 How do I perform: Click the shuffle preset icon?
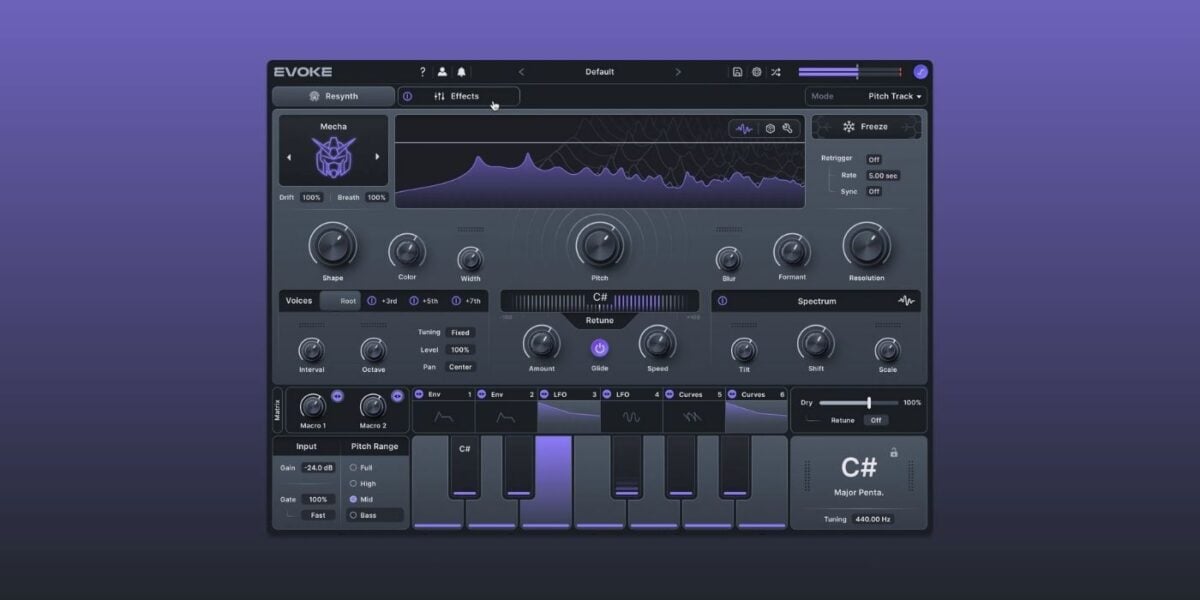pyautogui.click(x=777, y=71)
